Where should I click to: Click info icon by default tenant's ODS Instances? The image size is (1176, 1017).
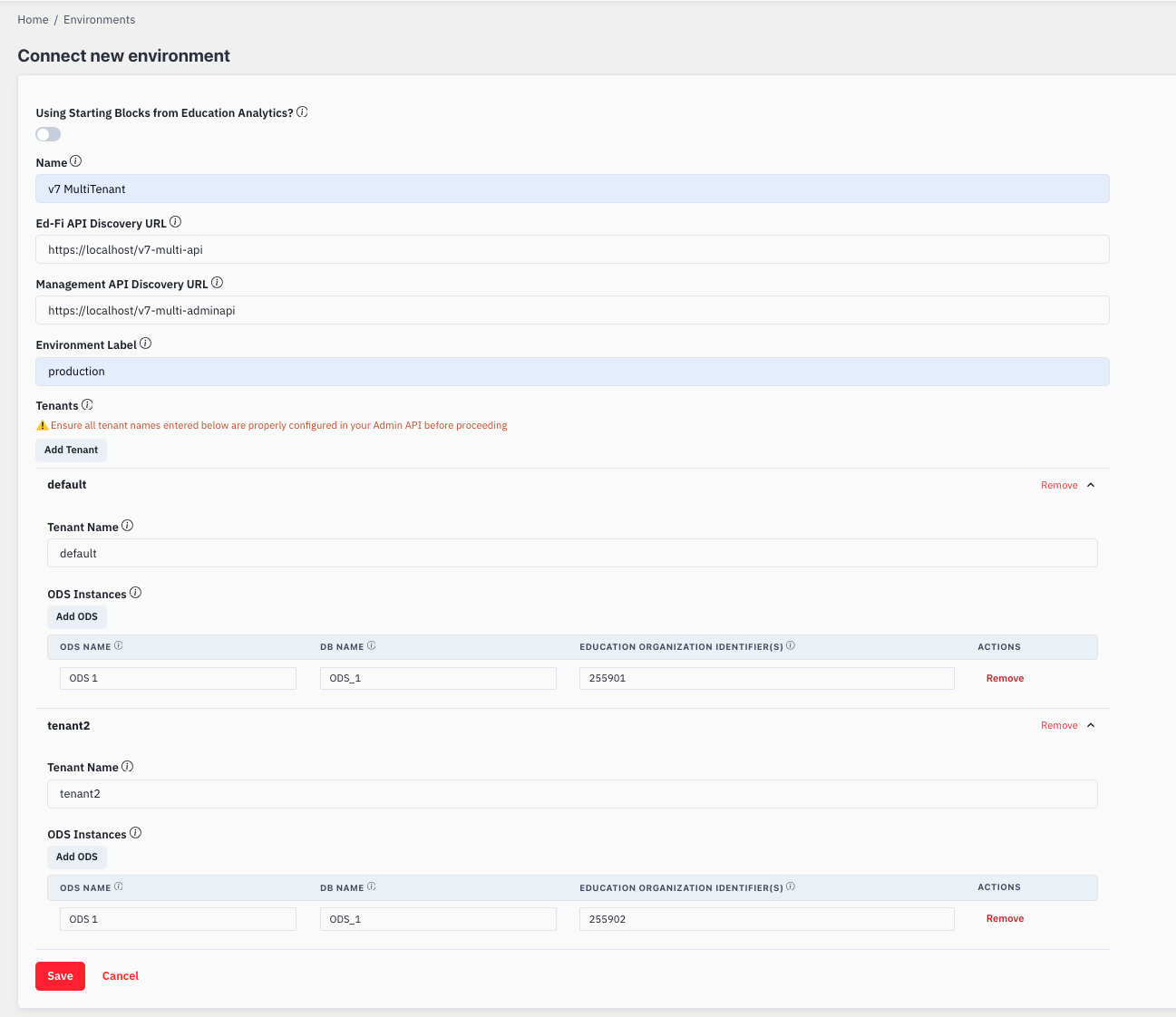pos(136,593)
